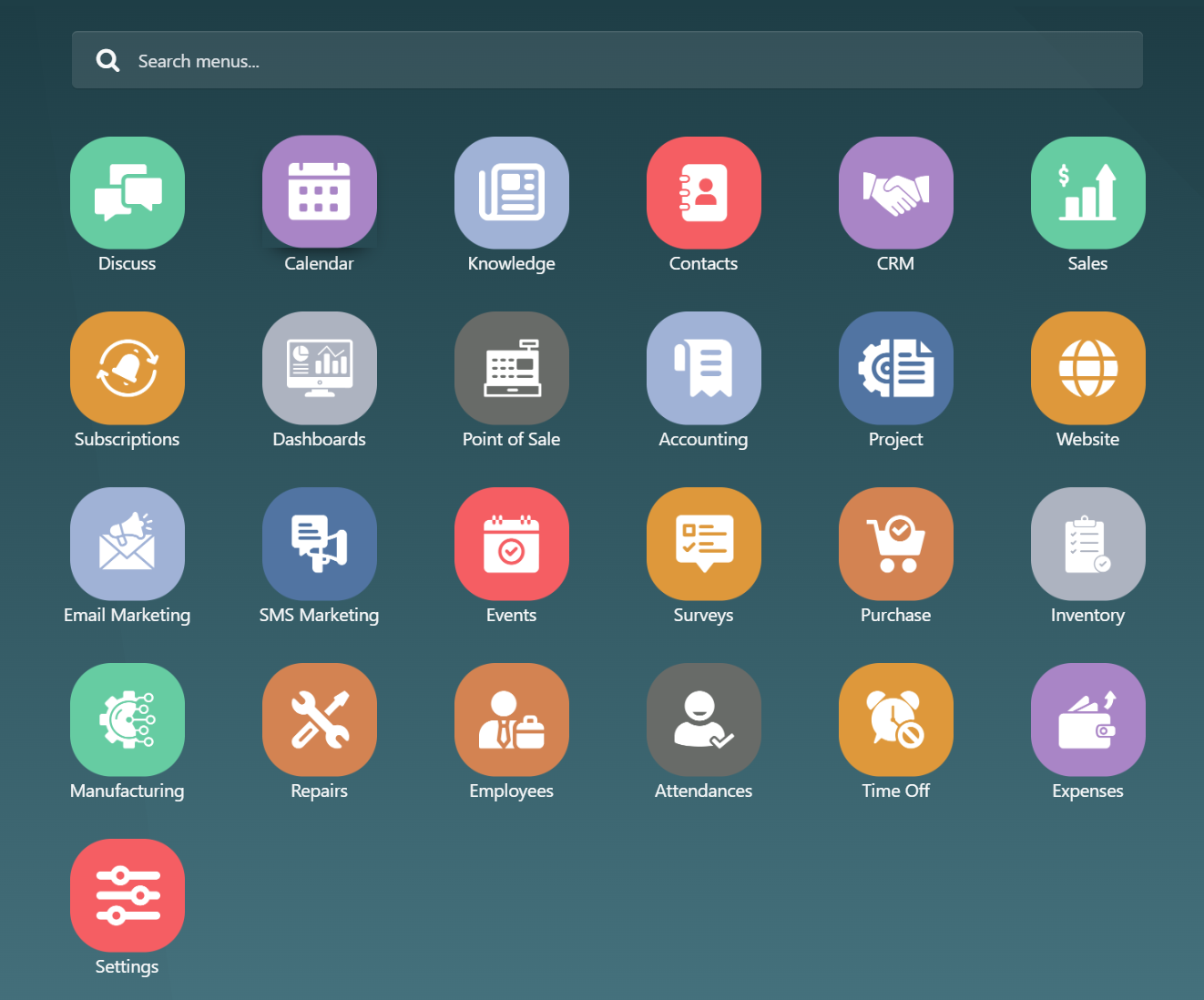Open the Settings app
Image resolution: width=1204 pixels, height=1000 pixels.
pos(128,895)
